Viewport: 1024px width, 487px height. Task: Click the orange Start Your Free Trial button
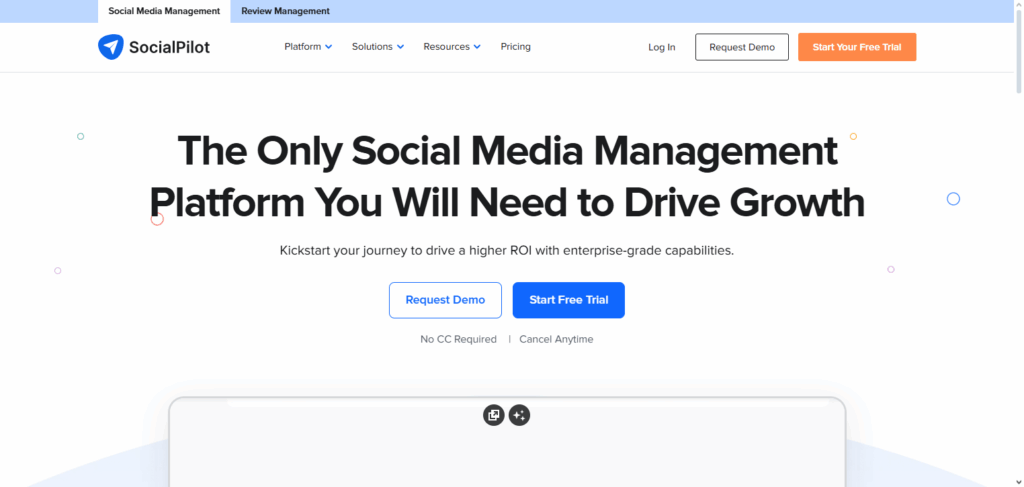point(857,47)
